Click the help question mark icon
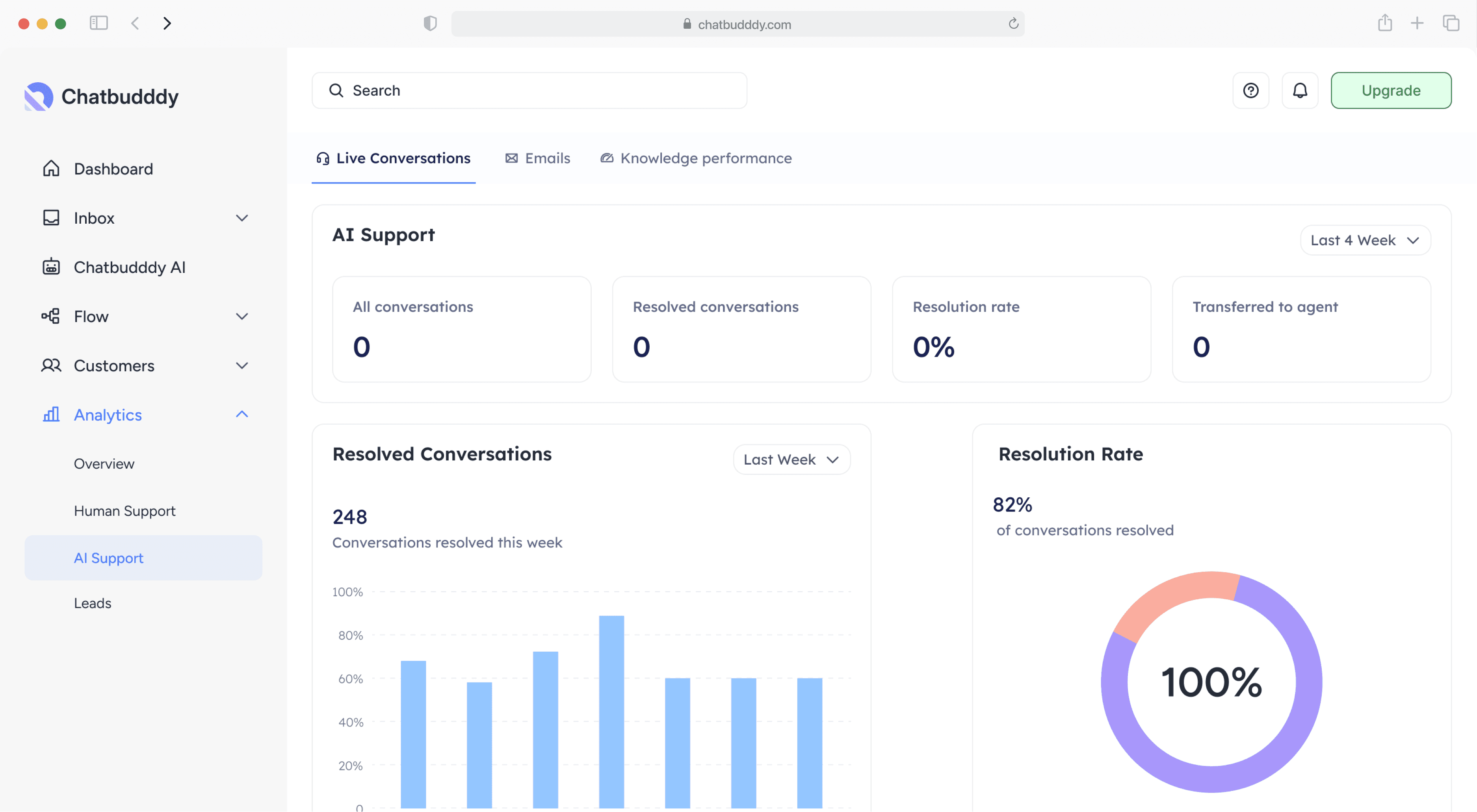Screen dimensions: 1477x812 pyautogui.click(x=1251, y=90)
